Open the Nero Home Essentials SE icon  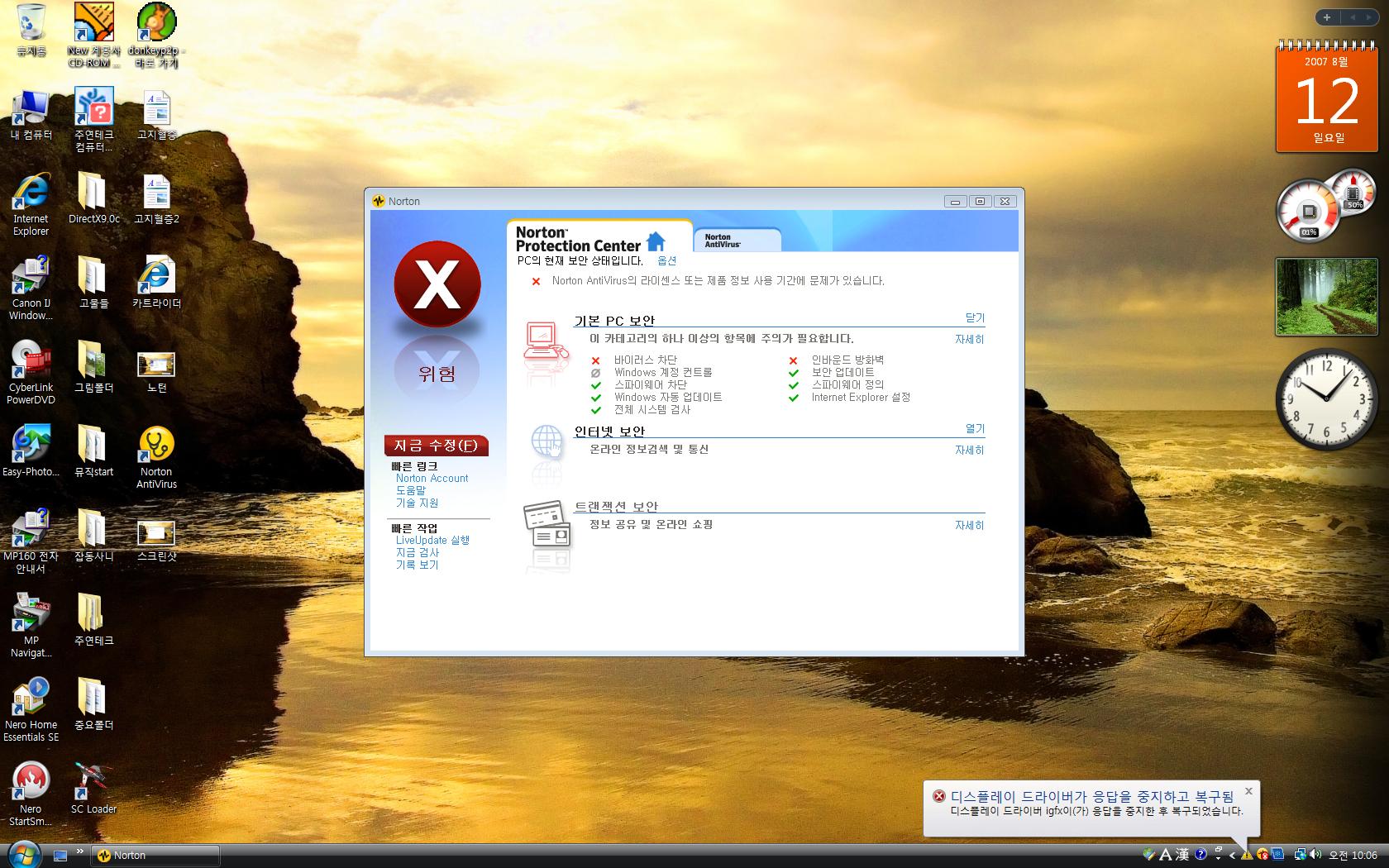point(31,710)
